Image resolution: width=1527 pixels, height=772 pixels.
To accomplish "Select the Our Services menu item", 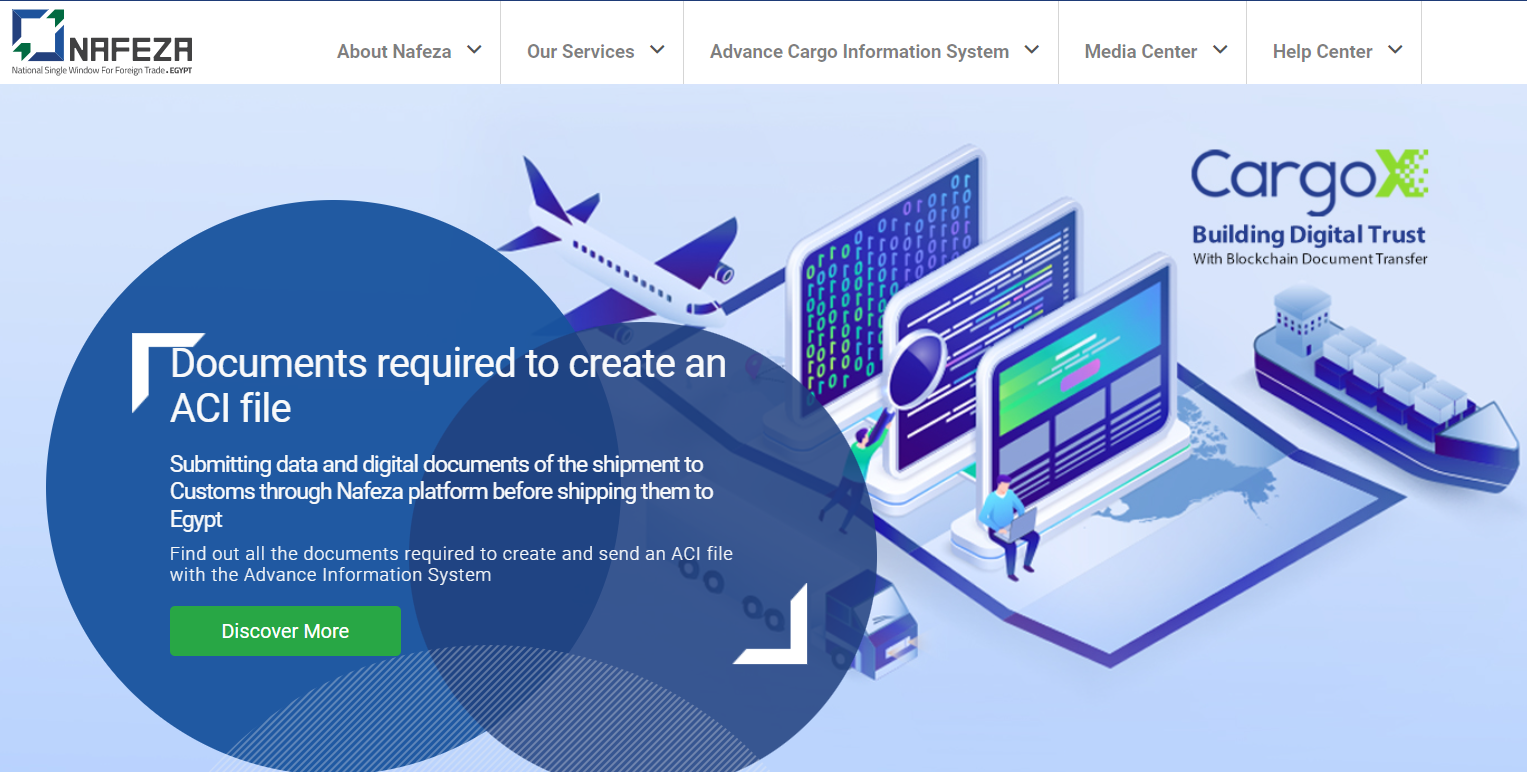I will [580, 52].
